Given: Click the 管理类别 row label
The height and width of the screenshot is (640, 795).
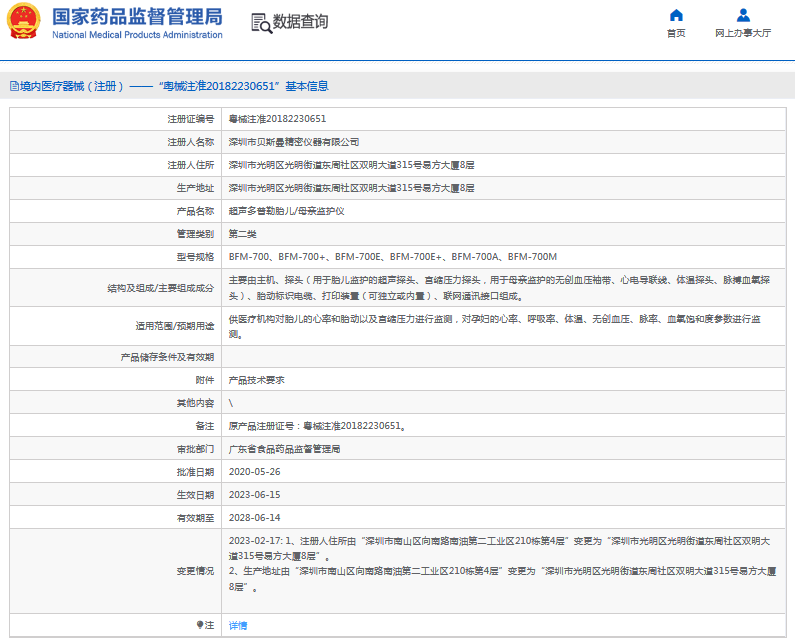Looking at the screenshot, I should tap(195, 234).
